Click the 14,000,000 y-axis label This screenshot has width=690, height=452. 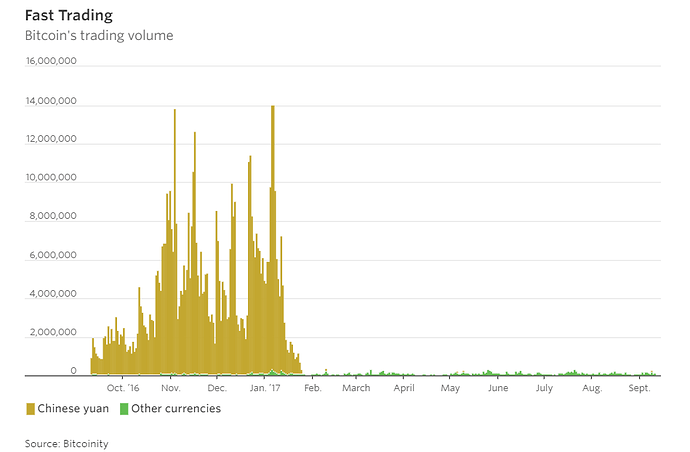click(51, 101)
